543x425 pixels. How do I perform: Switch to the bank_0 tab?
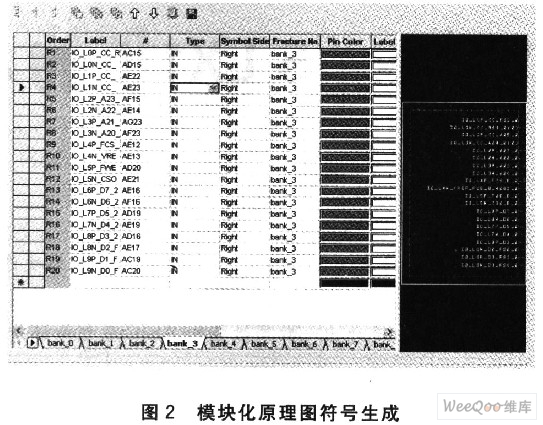pyautogui.click(x=60, y=343)
